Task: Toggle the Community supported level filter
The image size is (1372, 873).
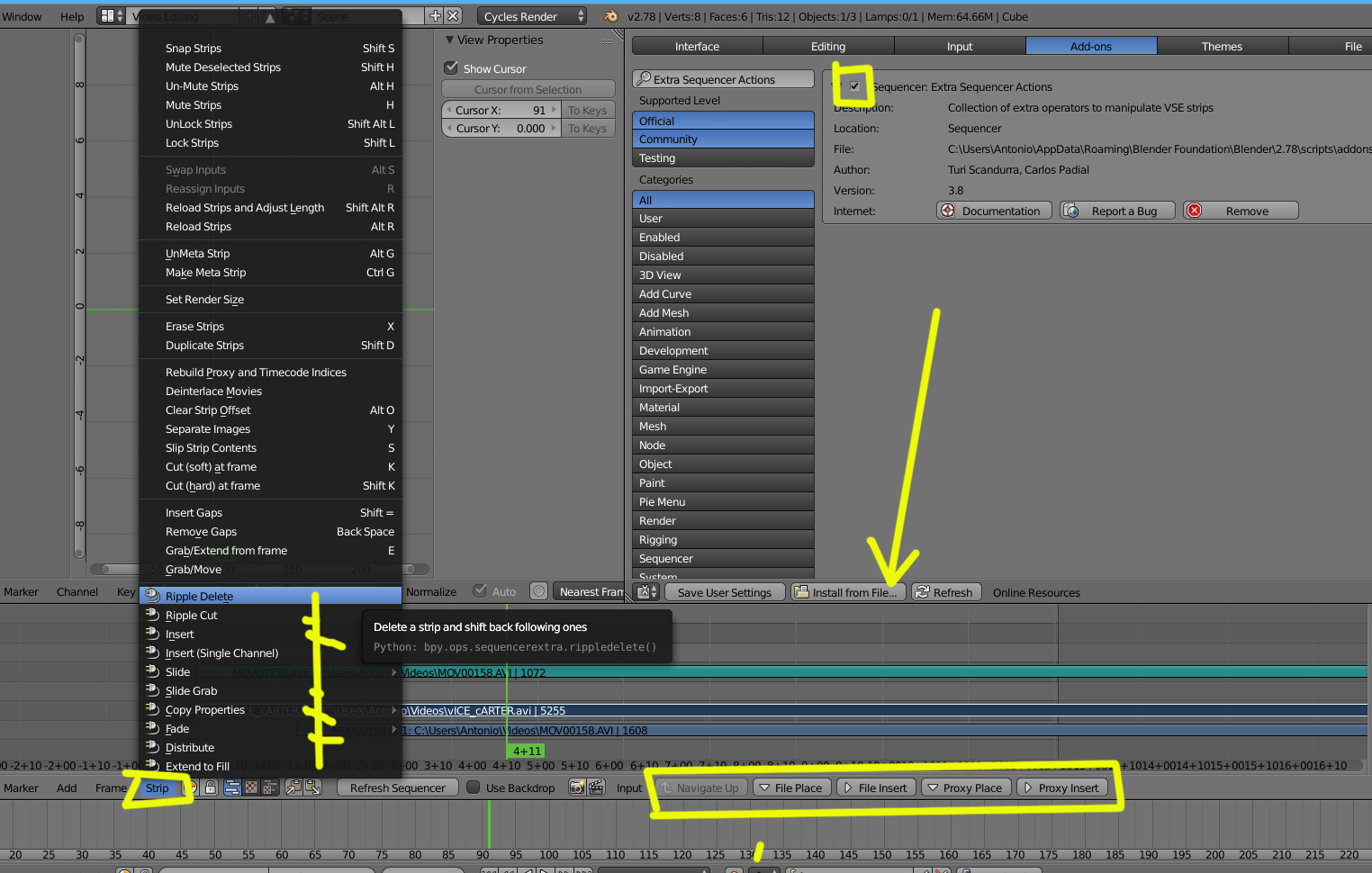Action: (x=723, y=139)
